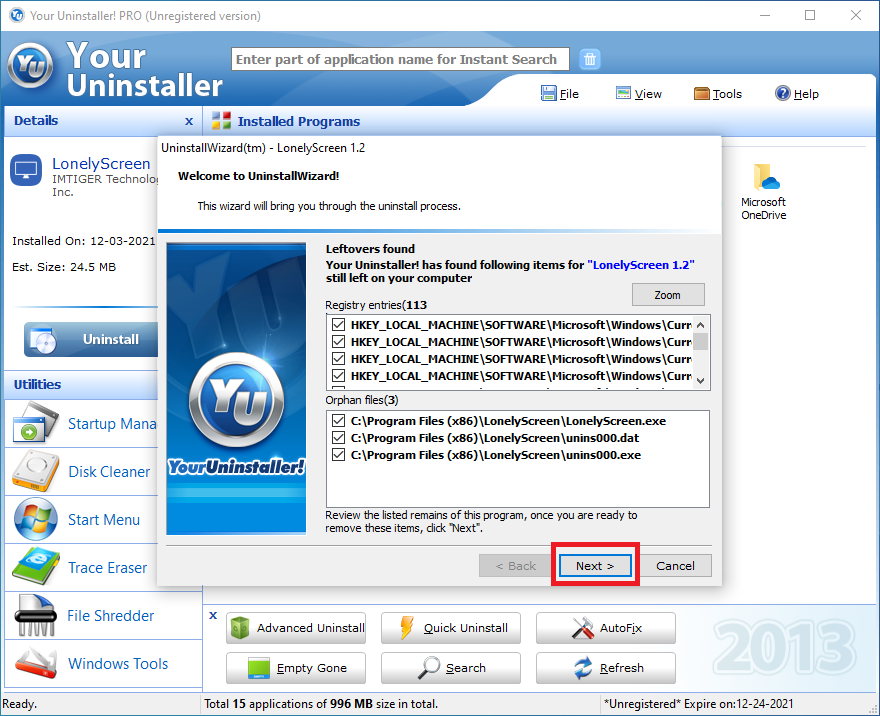Uncheck the first registry entry checkbox

[339, 325]
